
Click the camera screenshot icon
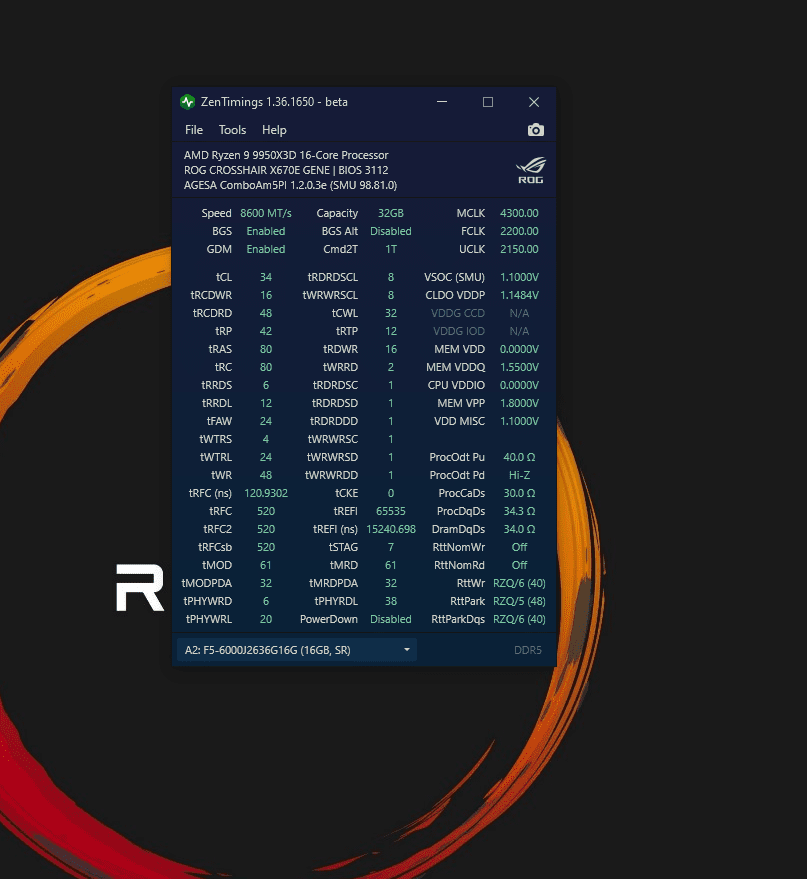point(535,130)
